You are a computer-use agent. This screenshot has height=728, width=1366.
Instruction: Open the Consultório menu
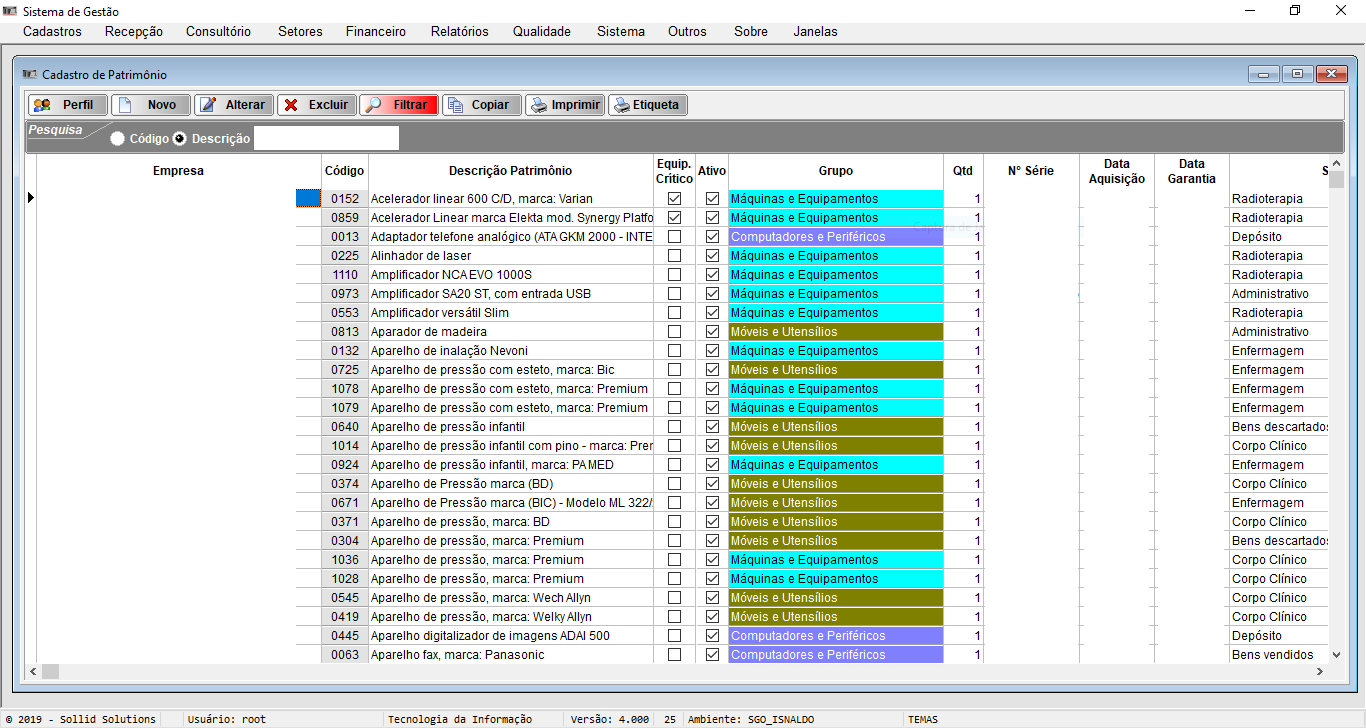click(x=219, y=31)
